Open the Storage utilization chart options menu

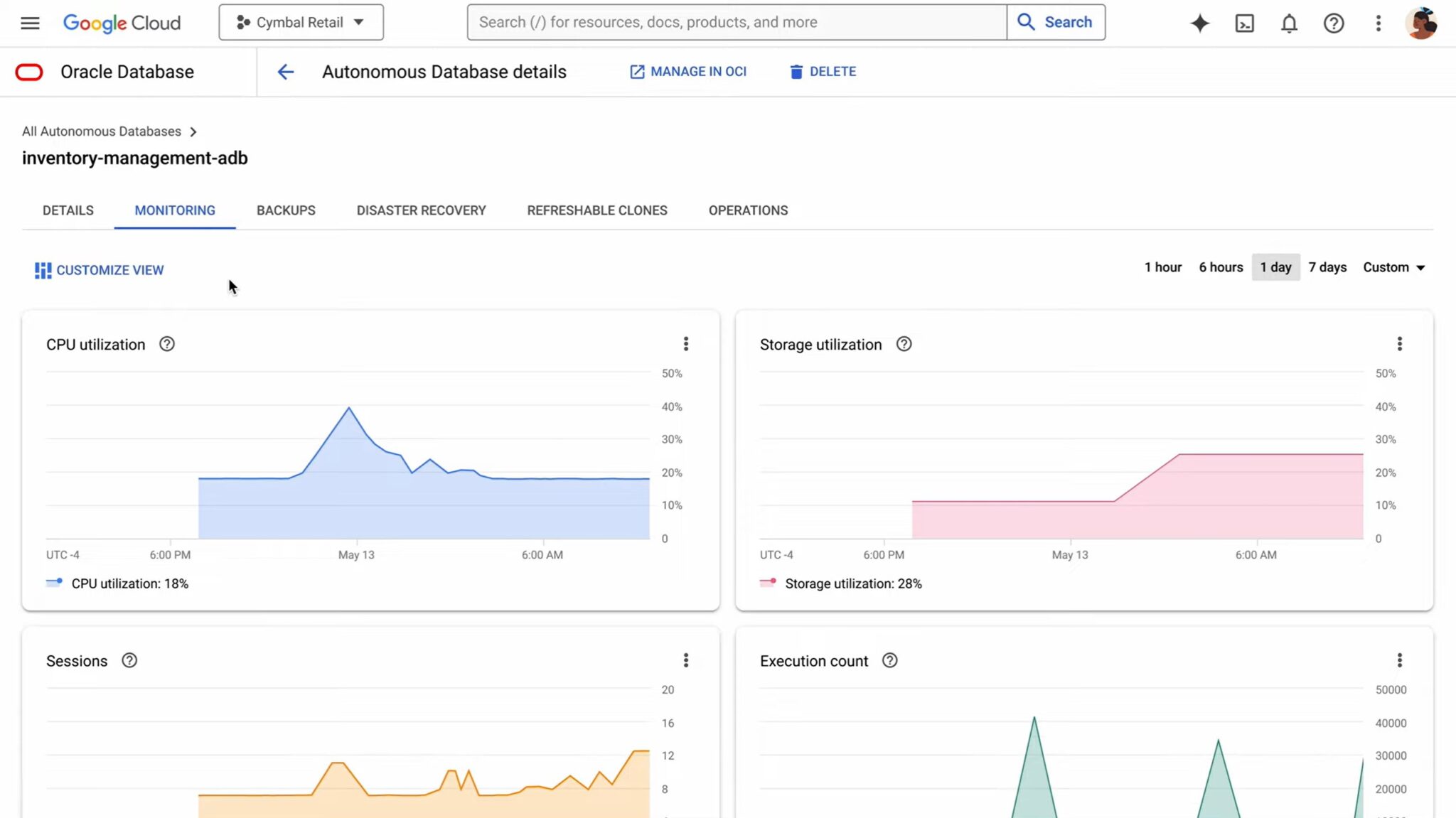(1399, 343)
